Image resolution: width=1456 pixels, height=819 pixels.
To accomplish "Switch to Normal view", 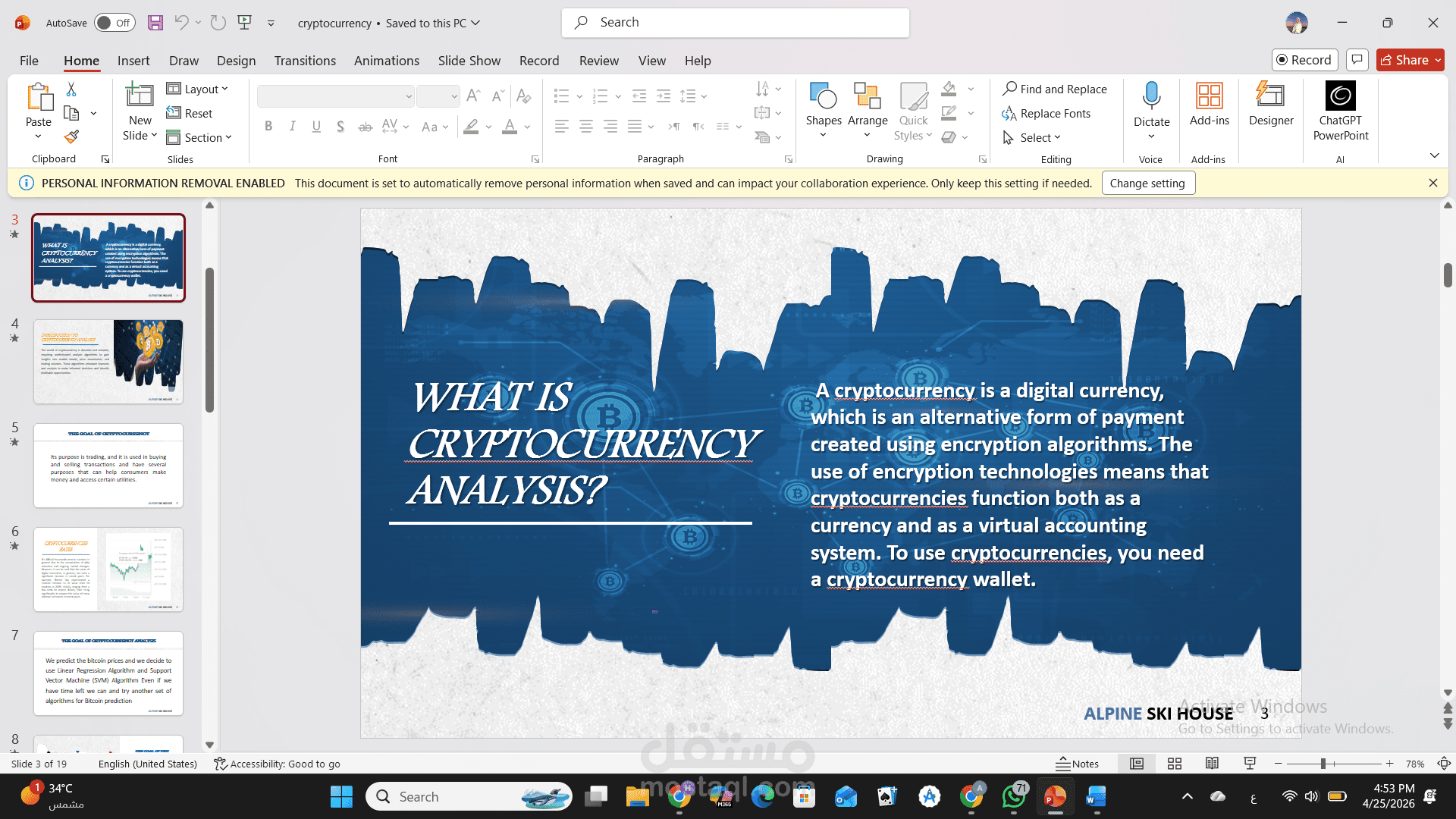I will pos(1137,764).
